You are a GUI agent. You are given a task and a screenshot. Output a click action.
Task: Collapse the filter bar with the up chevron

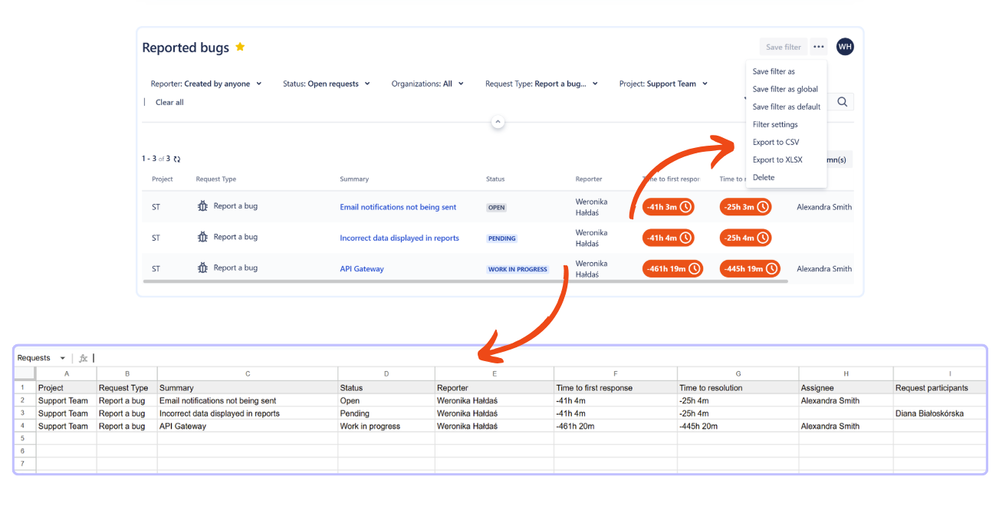(x=498, y=122)
